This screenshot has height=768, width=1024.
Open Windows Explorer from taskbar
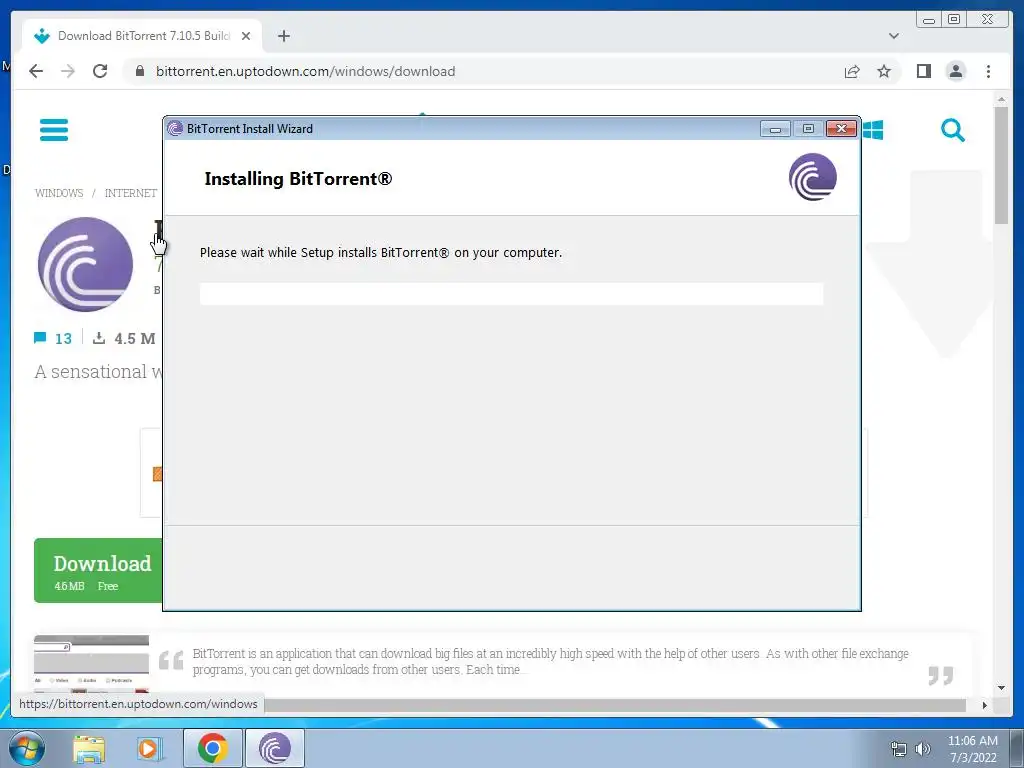89,749
